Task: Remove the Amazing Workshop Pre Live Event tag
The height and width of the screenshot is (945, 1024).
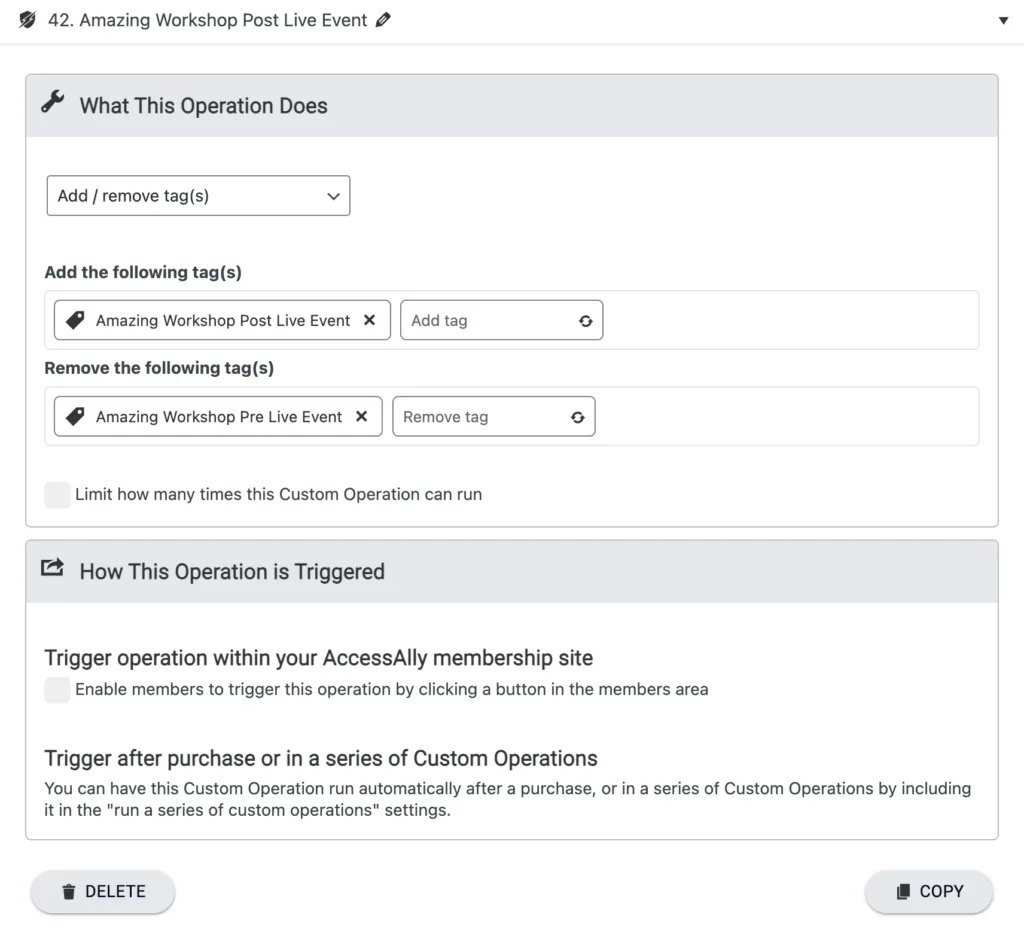Action: (362, 417)
